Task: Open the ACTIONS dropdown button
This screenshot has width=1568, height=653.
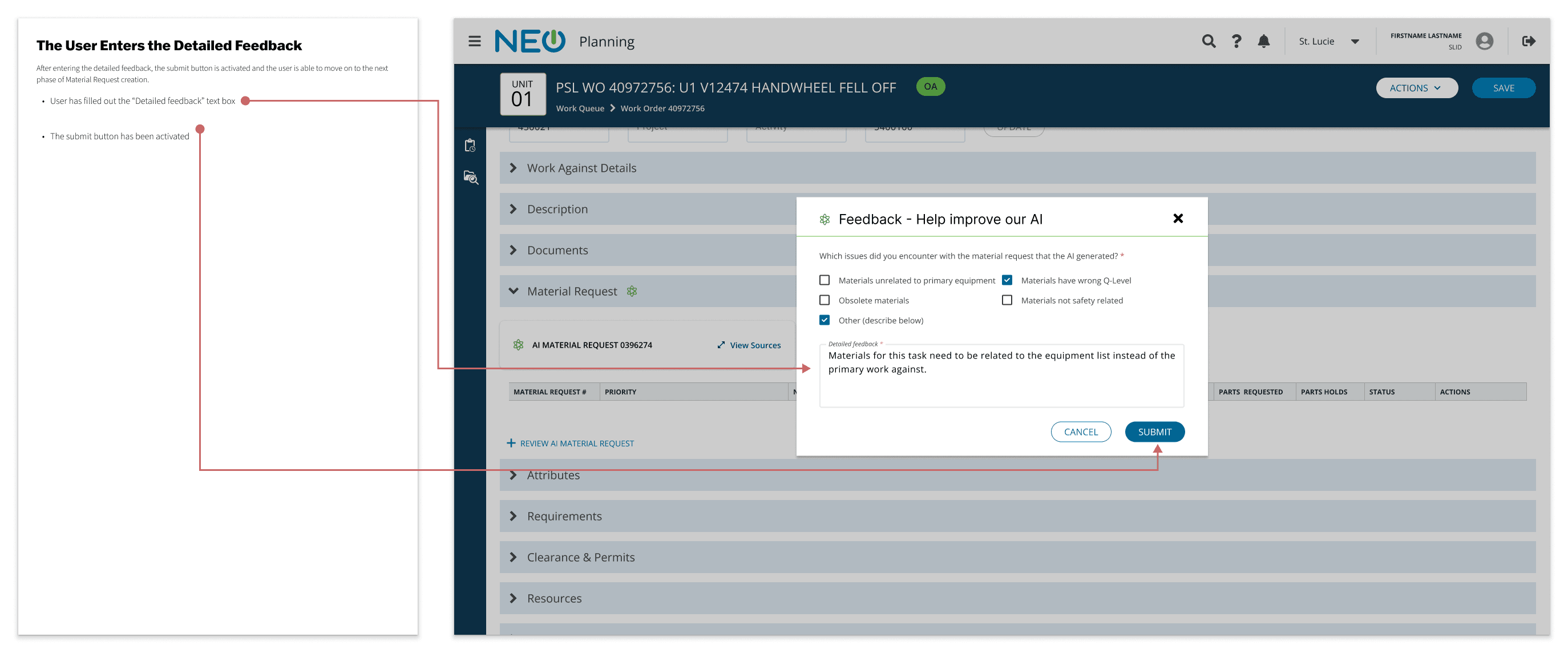Action: coord(1416,88)
